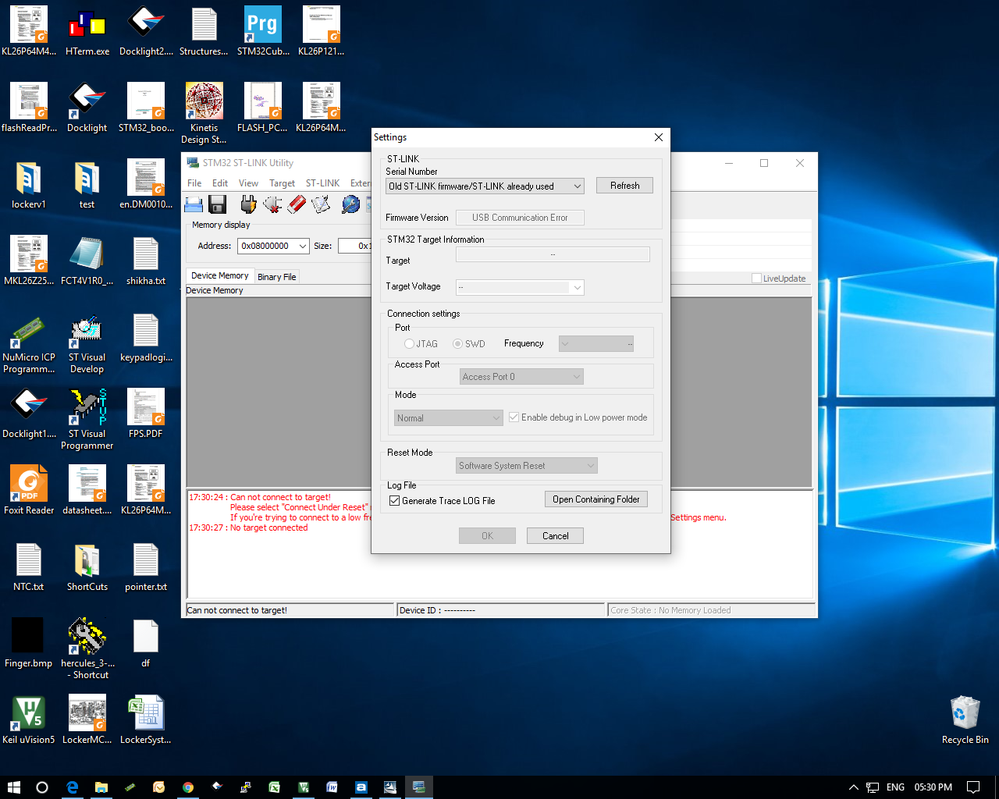Select ST Visual Develop desktop shortcut
The height and width of the screenshot is (799, 999).
[87, 344]
